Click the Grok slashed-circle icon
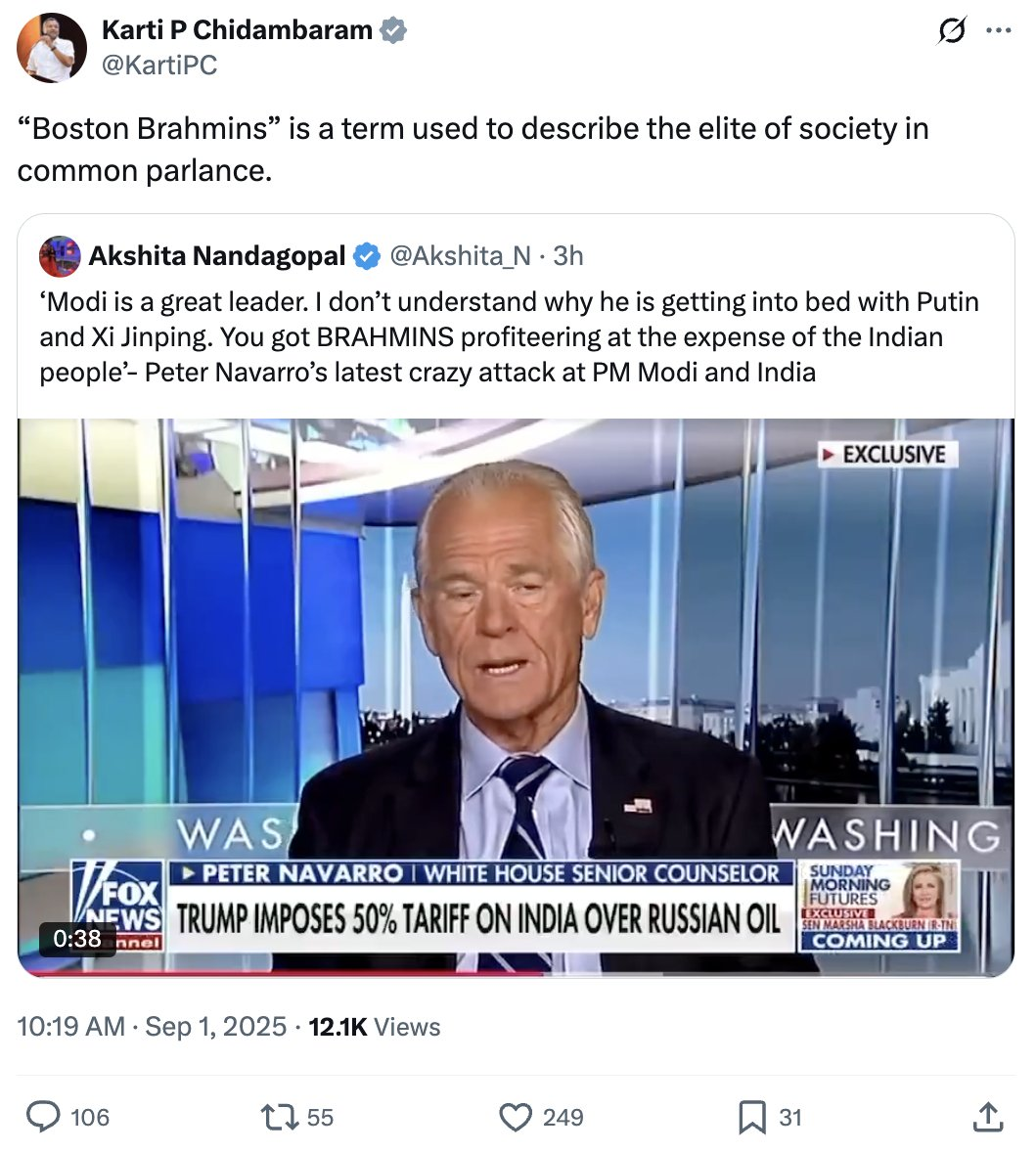Screen dimensions: 1036x1152 tap(952, 31)
